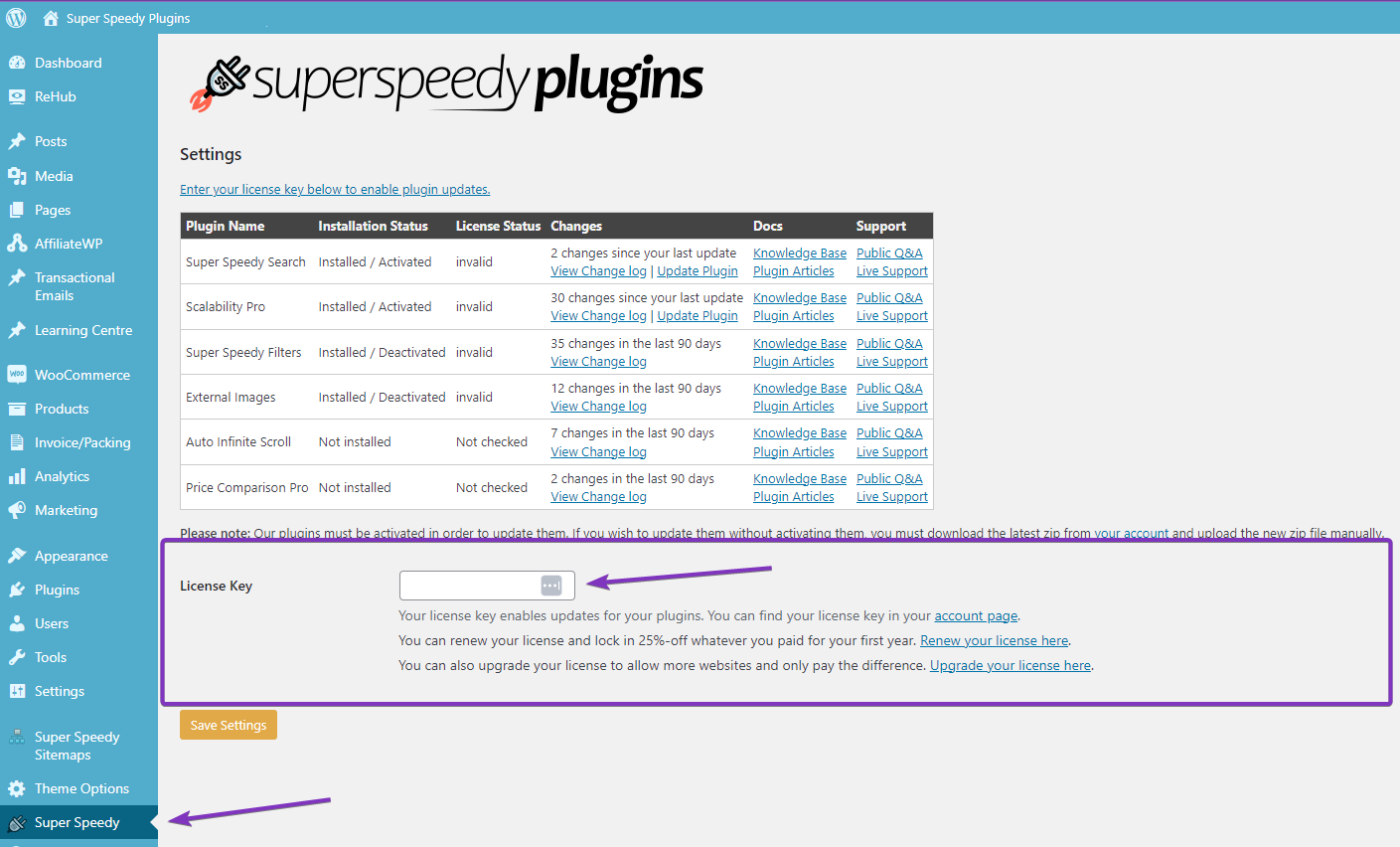The height and width of the screenshot is (847, 1400).
Task: Click 'Not installed' for Price Comparison Pro
Action: [355, 487]
